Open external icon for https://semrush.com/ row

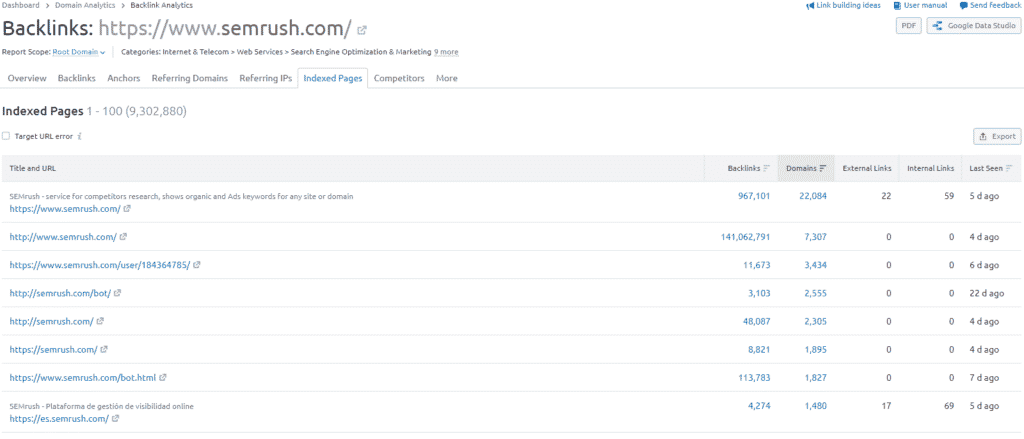pos(104,350)
